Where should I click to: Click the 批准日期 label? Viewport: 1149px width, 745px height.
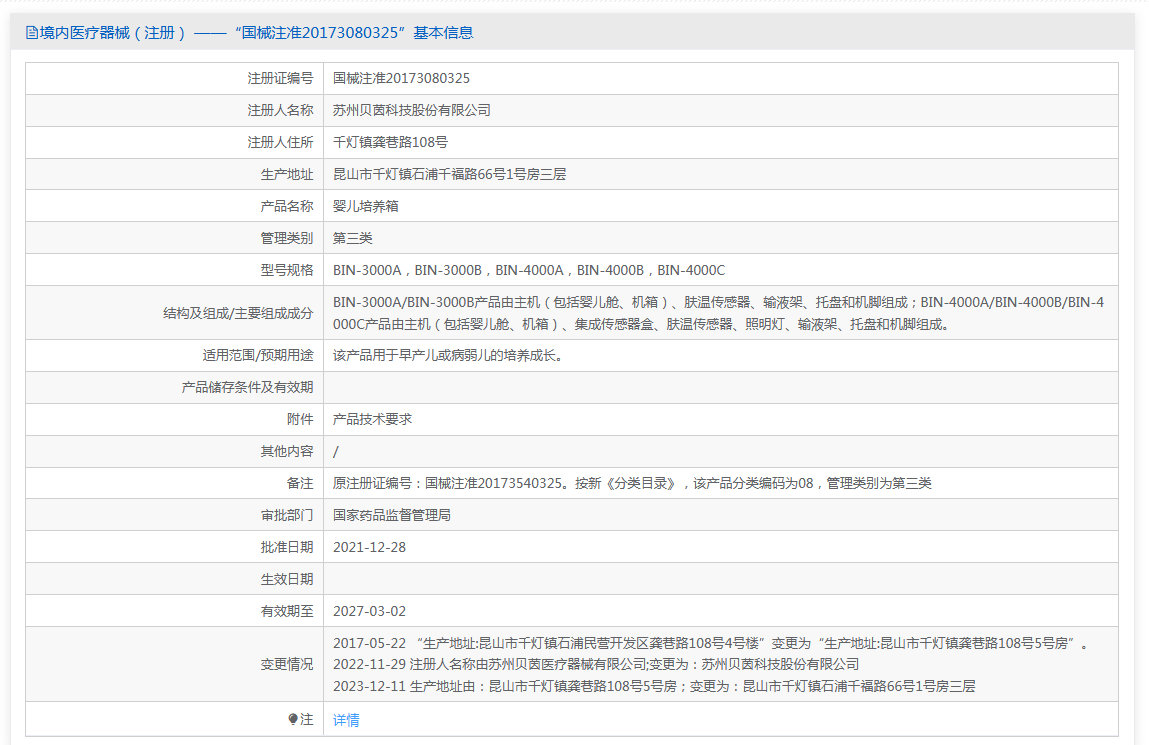click(x=287, y=547)
